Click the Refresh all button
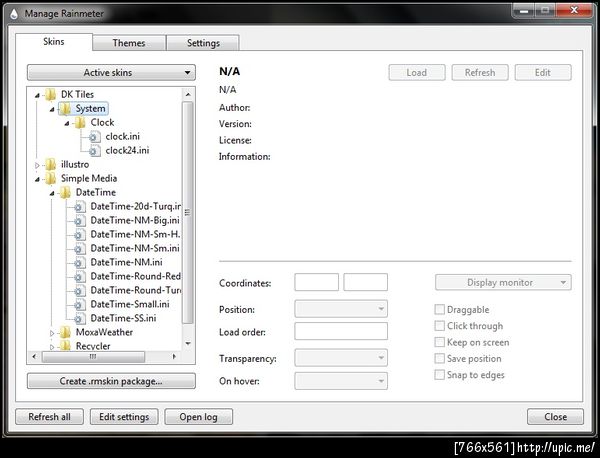Image resolution: width=600 pixels, height=458 pixels. (x=49, y=417)
